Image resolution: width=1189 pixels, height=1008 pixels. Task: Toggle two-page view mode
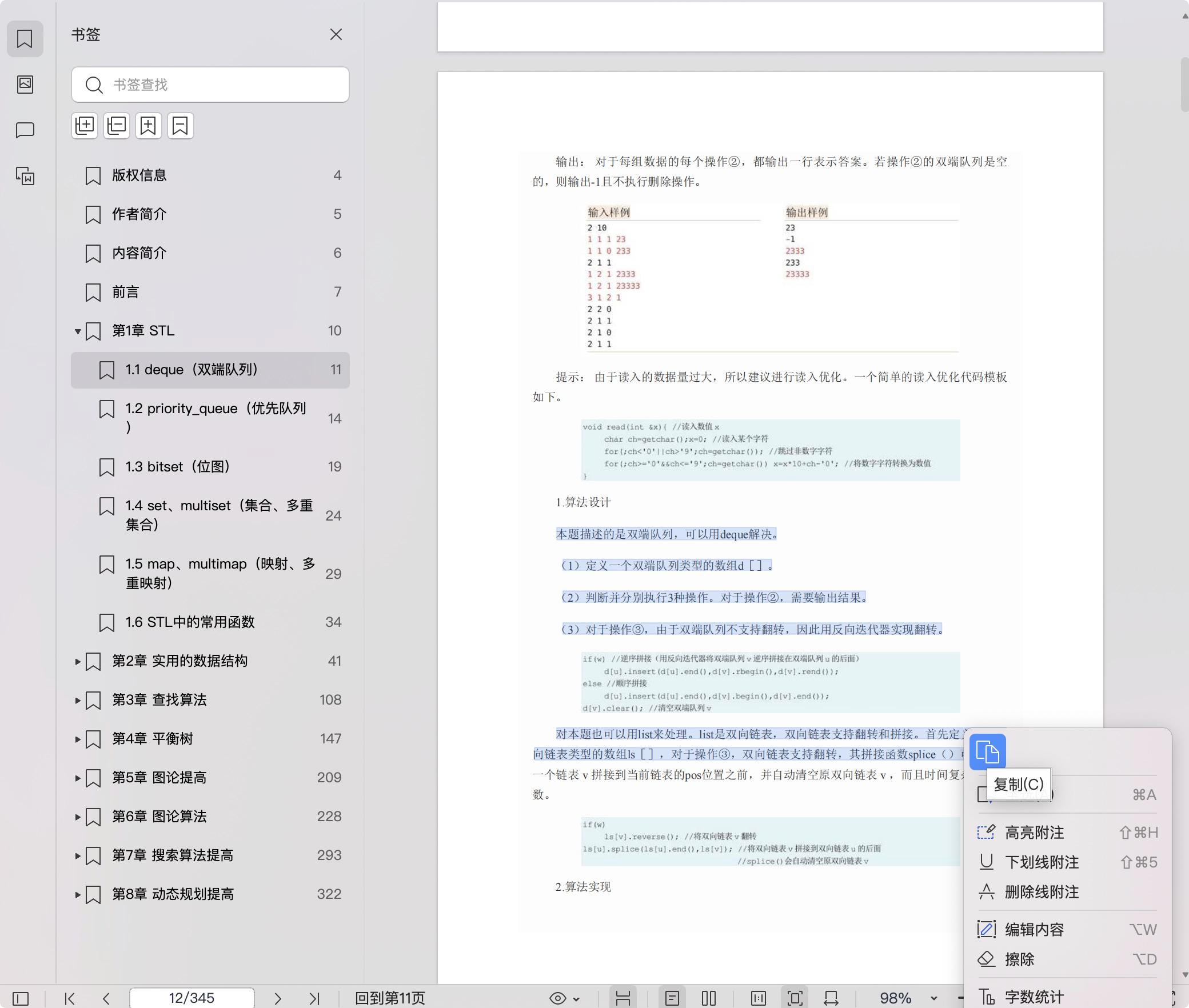[x=709, y=998]
